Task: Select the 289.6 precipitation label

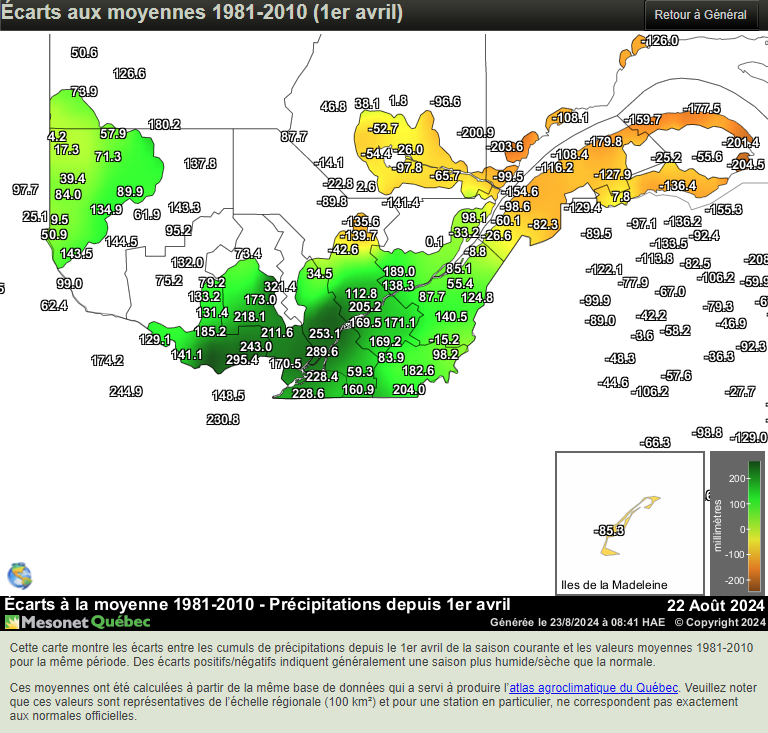Action: (322, 352)
